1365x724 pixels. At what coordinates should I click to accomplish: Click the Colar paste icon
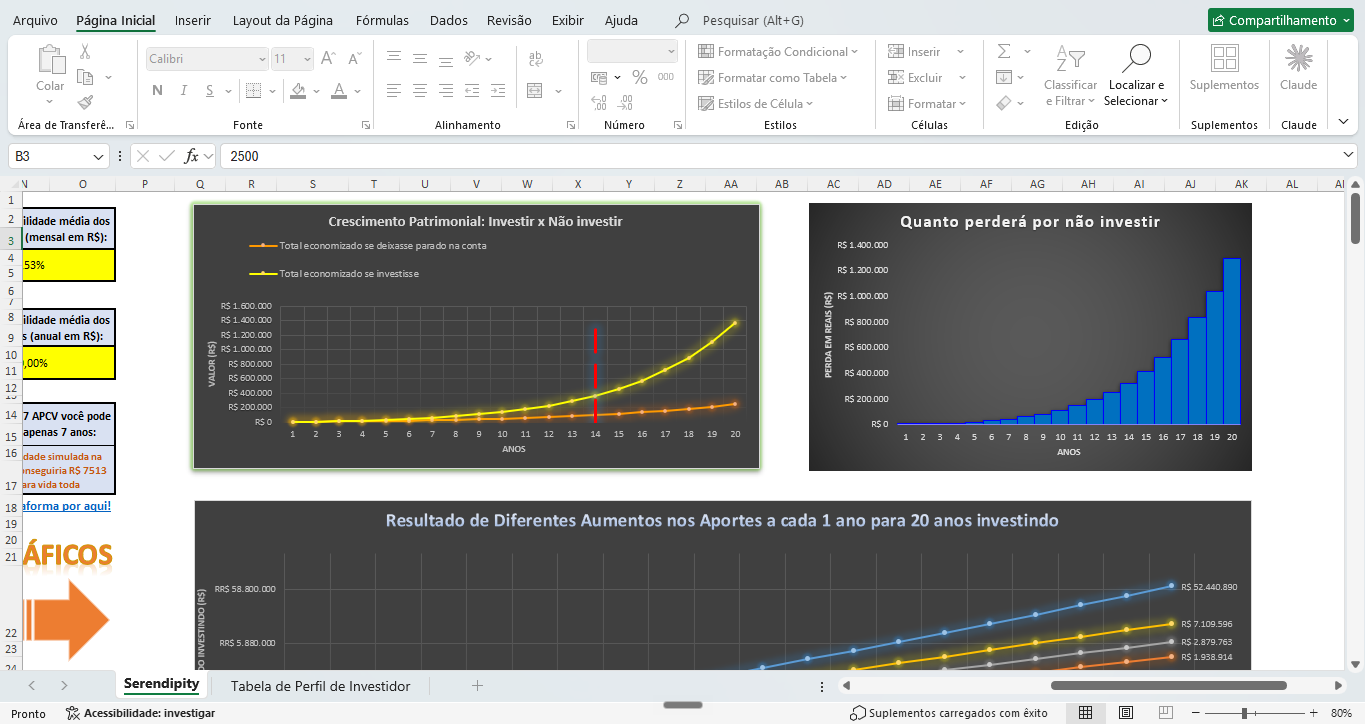pos(50,58)
